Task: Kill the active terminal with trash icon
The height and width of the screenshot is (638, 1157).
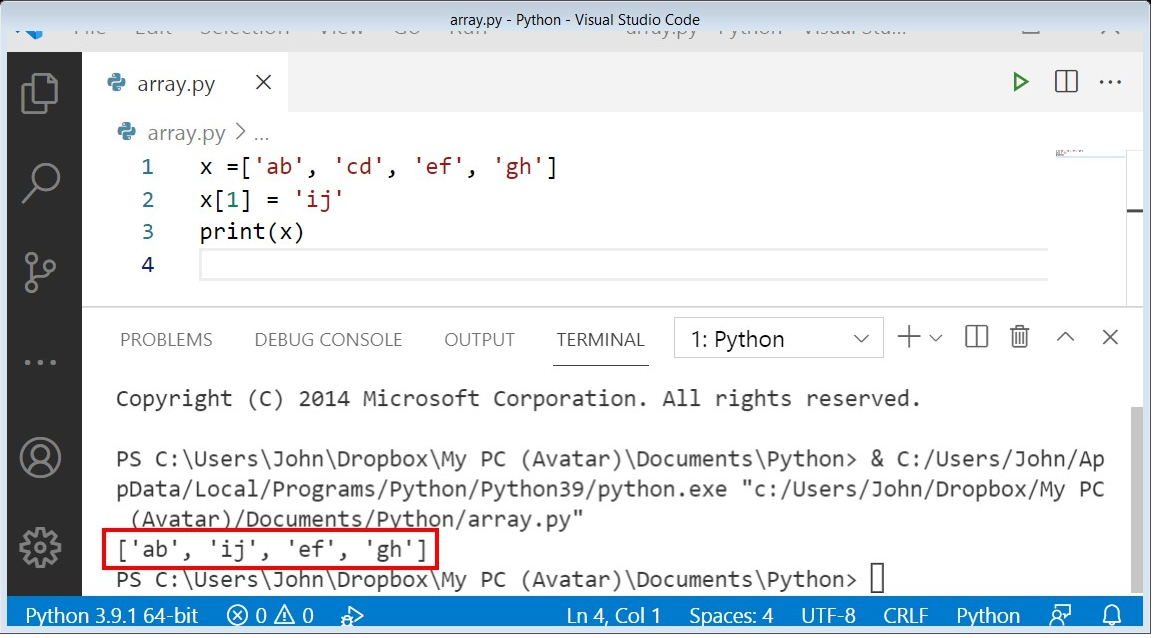Action: pyautogui.click(x=1019, y=337)
